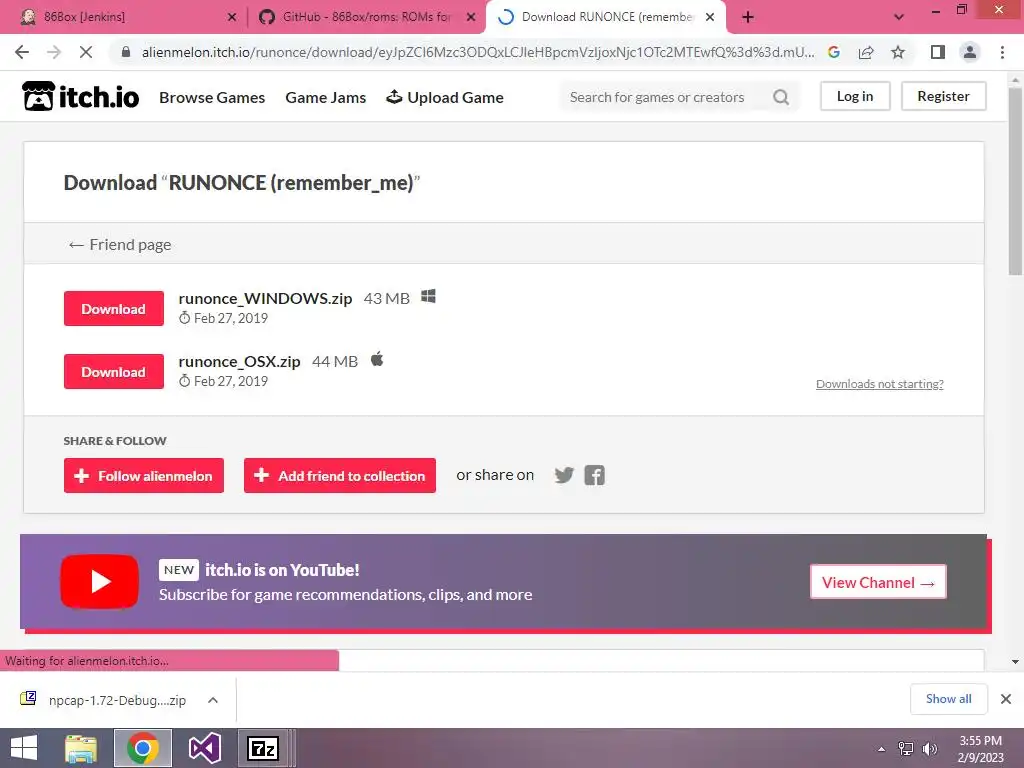This screenshot has height=768, width=1024.
Task: Expand options arrow for npcap download
Action: pyautogui.click(x=212, y=700)
